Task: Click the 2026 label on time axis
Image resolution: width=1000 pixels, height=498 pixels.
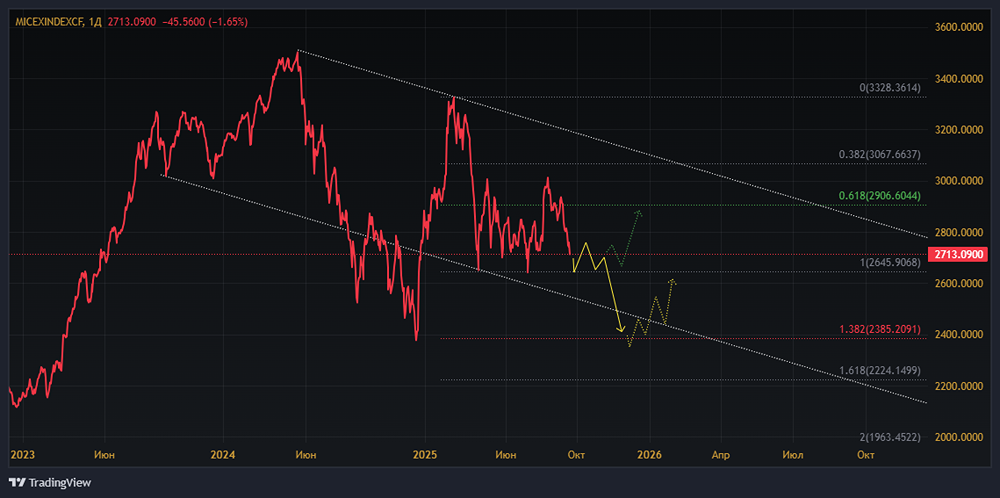Action: [x=650, y=455]
